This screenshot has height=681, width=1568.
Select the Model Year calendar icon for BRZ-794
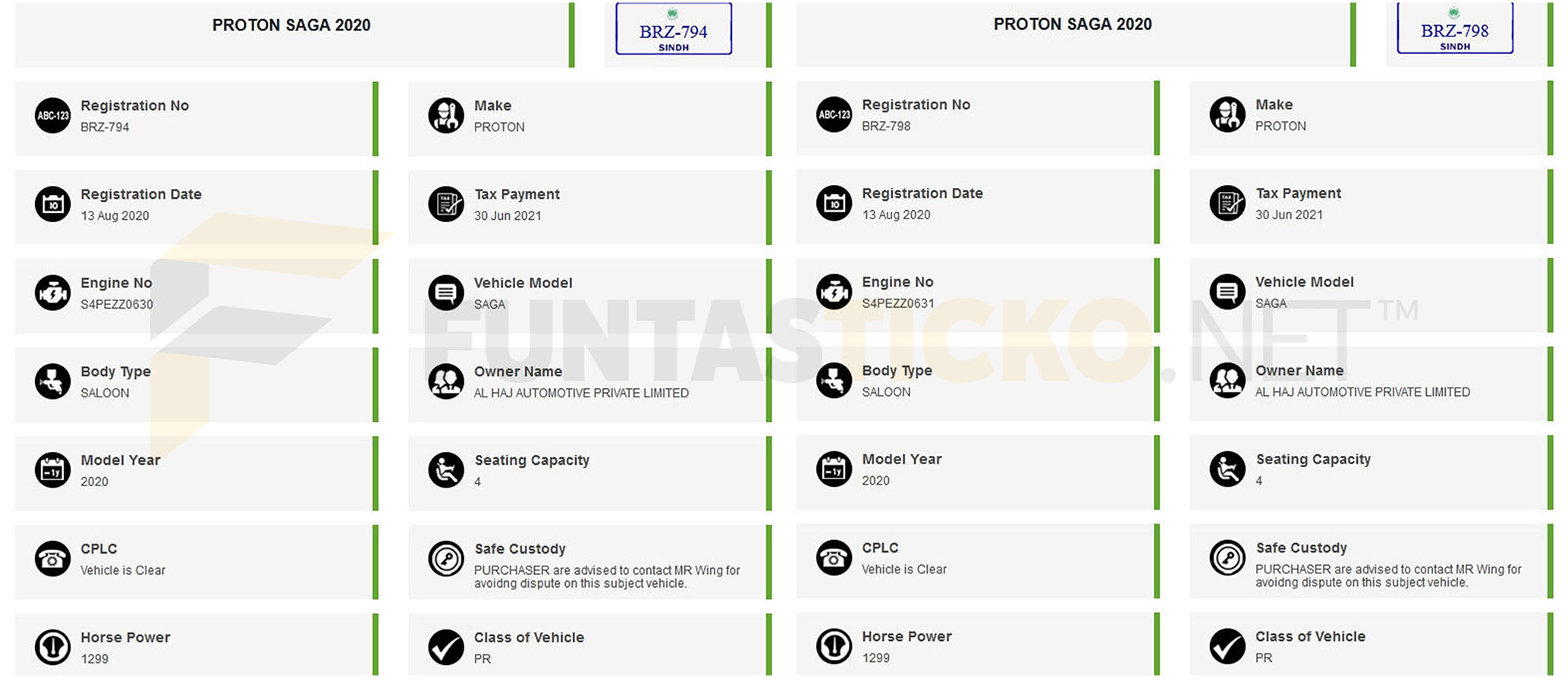pos(53,470)
